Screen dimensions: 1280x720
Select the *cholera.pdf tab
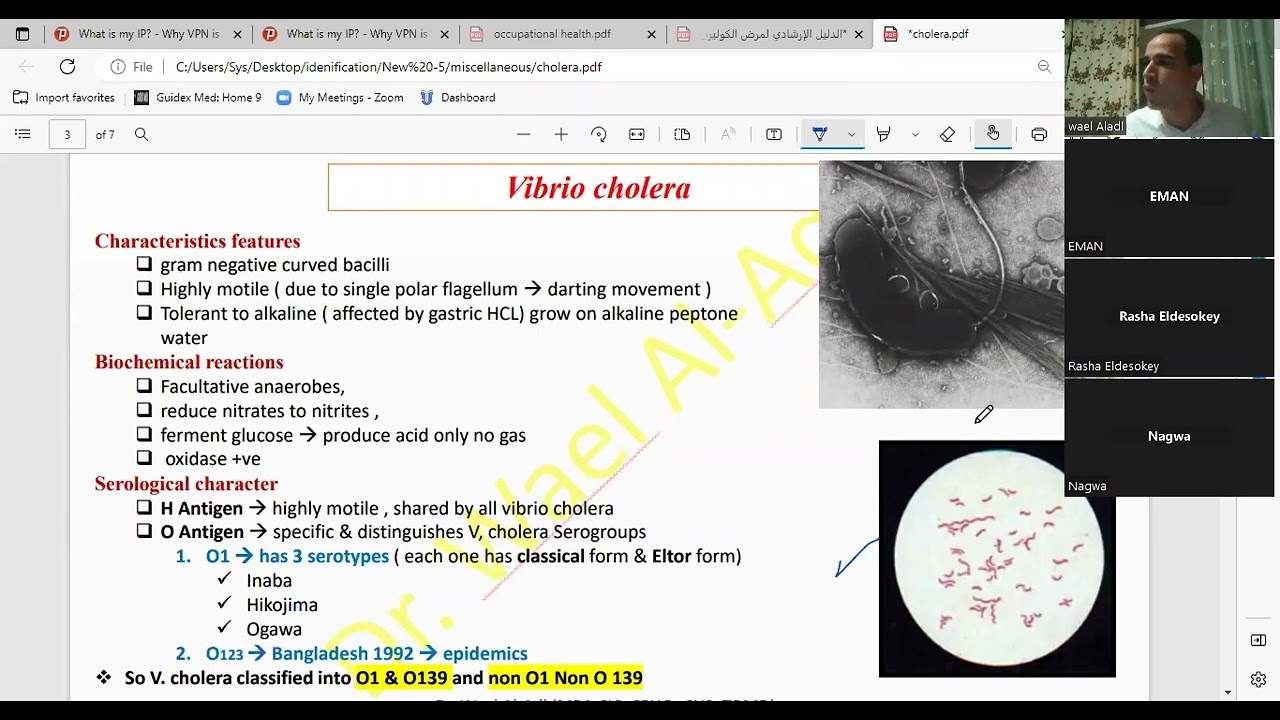(968, 34)
